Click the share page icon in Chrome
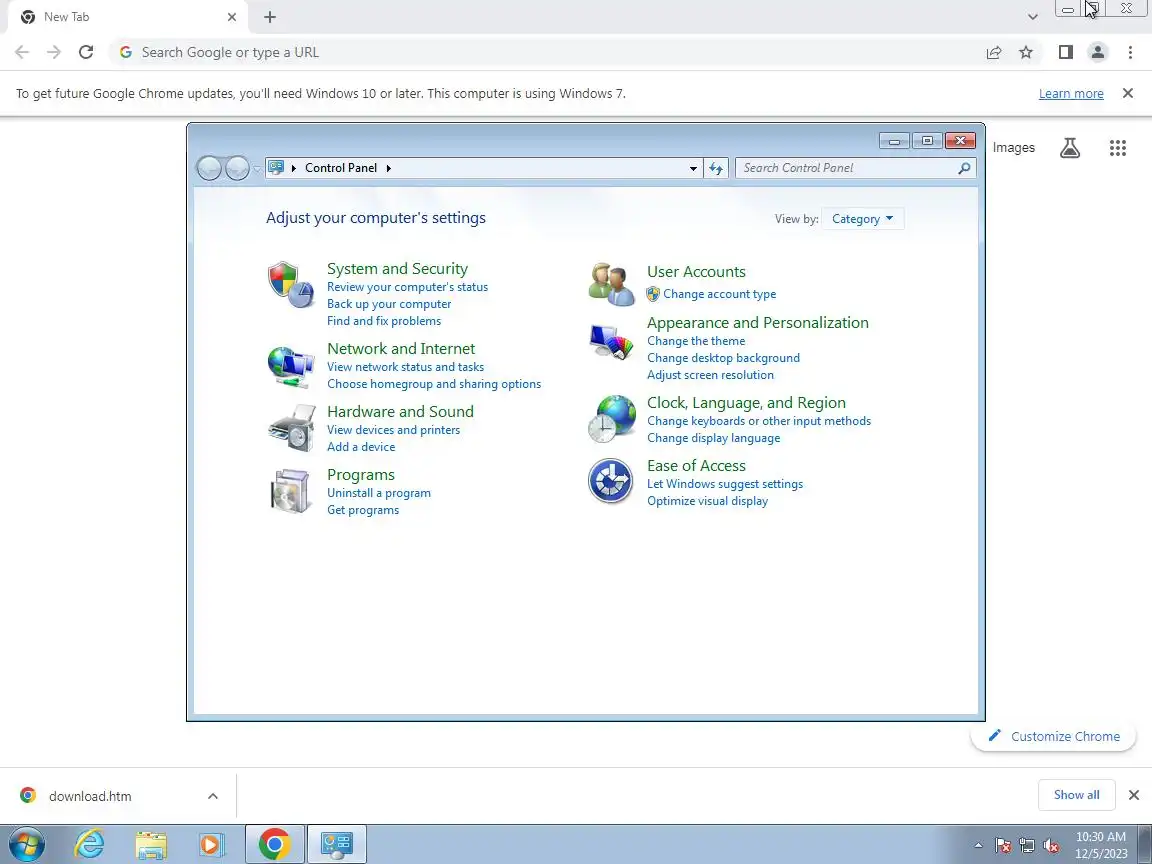 tap(994, 52)
